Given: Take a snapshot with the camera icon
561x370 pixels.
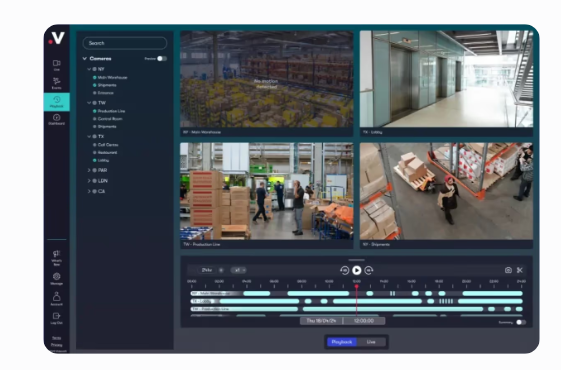Looking at the screenshot, I should (508, 270).
